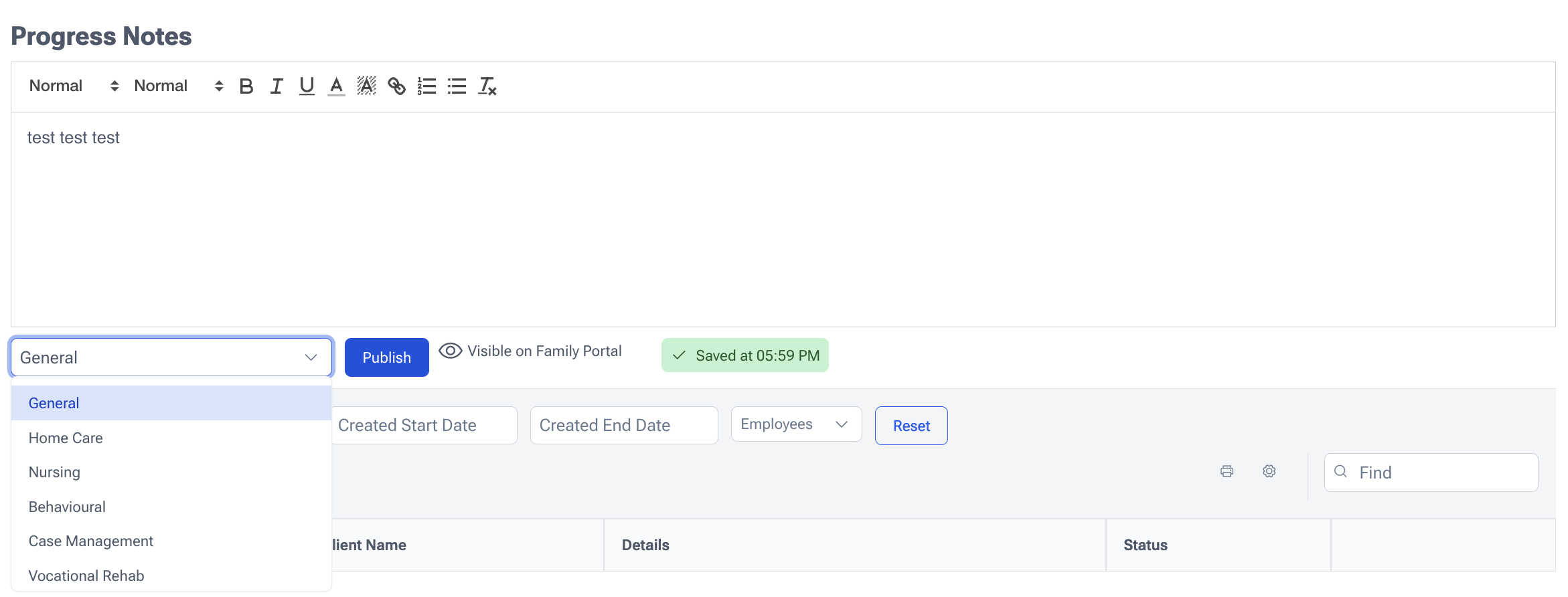This screenshot has width=1568, height=597.
Task: Open the print option above the table
Action: pos(1227,471)
